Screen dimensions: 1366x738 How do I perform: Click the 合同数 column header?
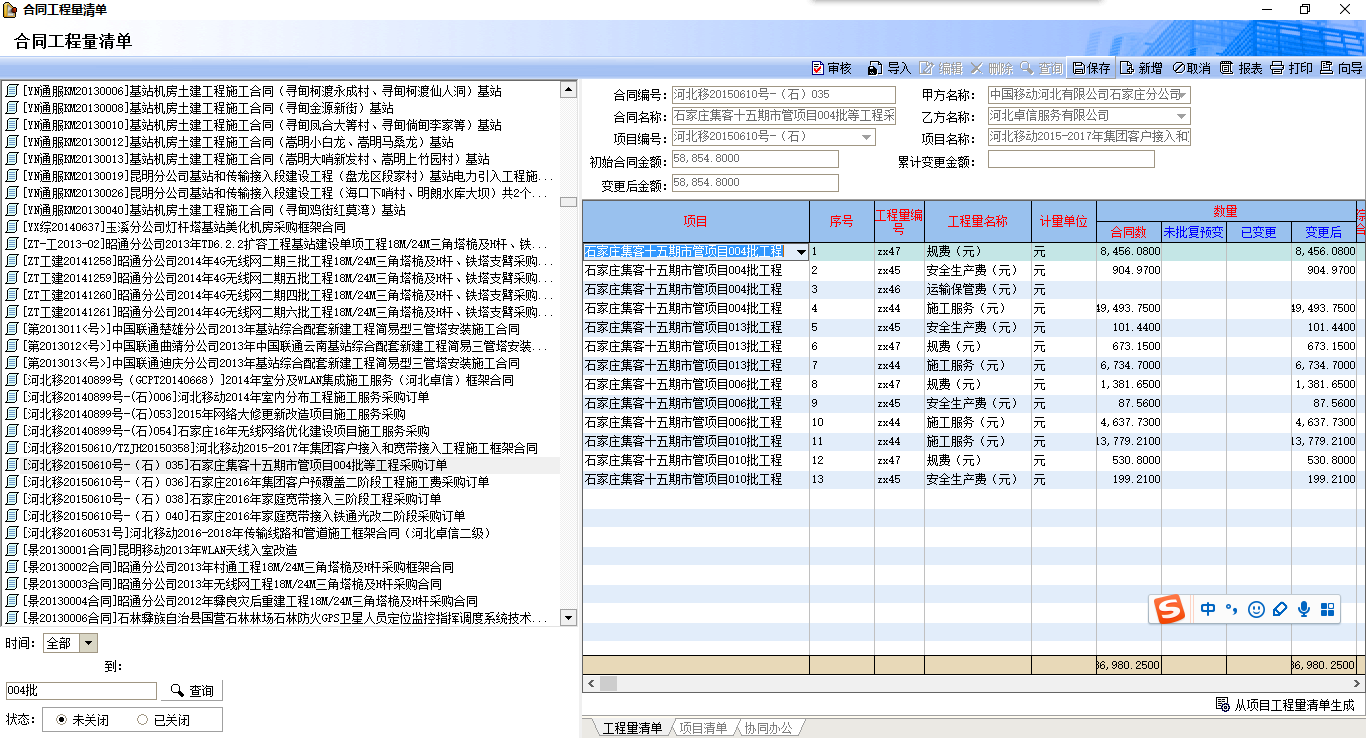[1129, 232]
